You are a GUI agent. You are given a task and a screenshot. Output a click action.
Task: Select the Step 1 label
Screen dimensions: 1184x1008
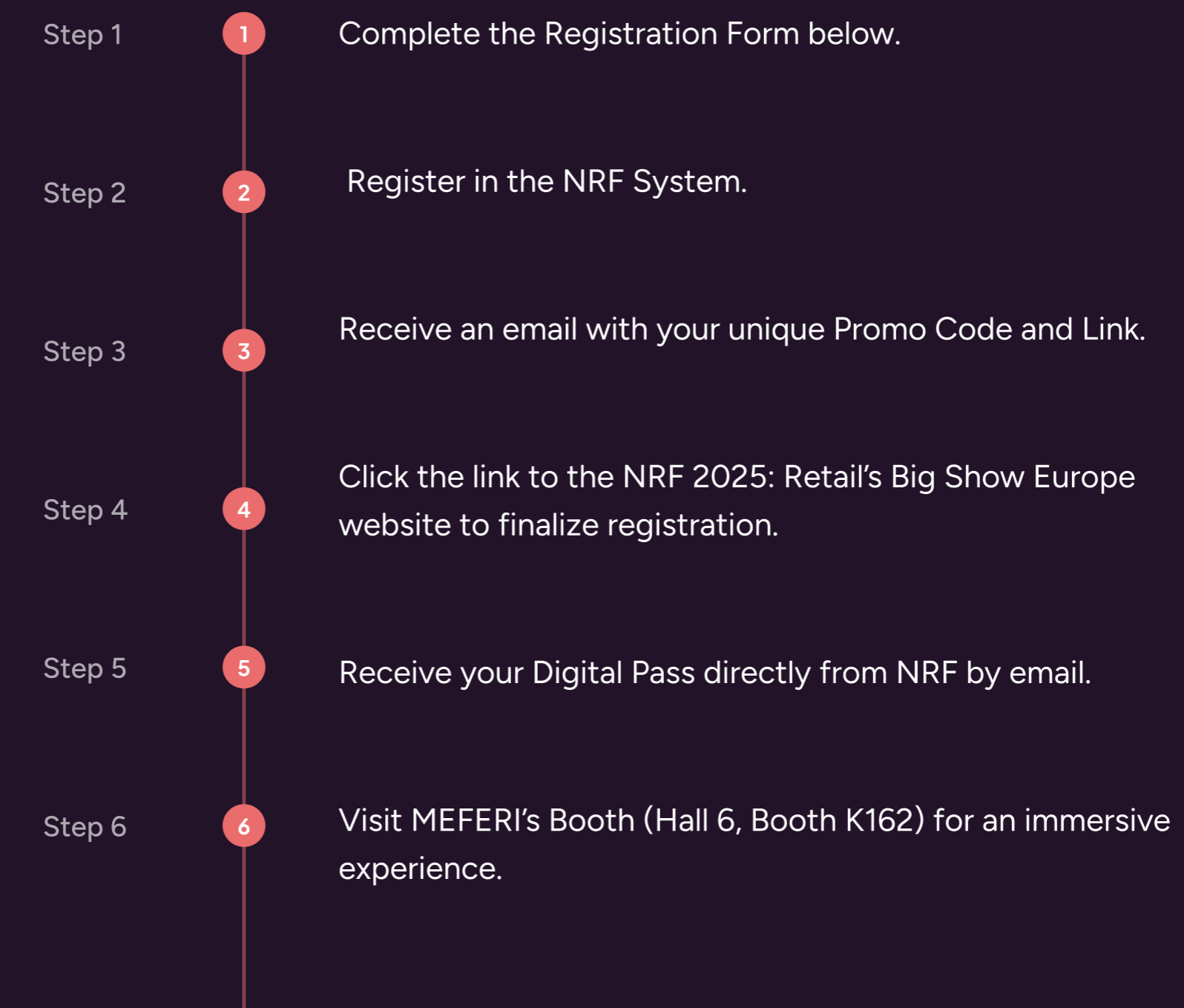82,35
